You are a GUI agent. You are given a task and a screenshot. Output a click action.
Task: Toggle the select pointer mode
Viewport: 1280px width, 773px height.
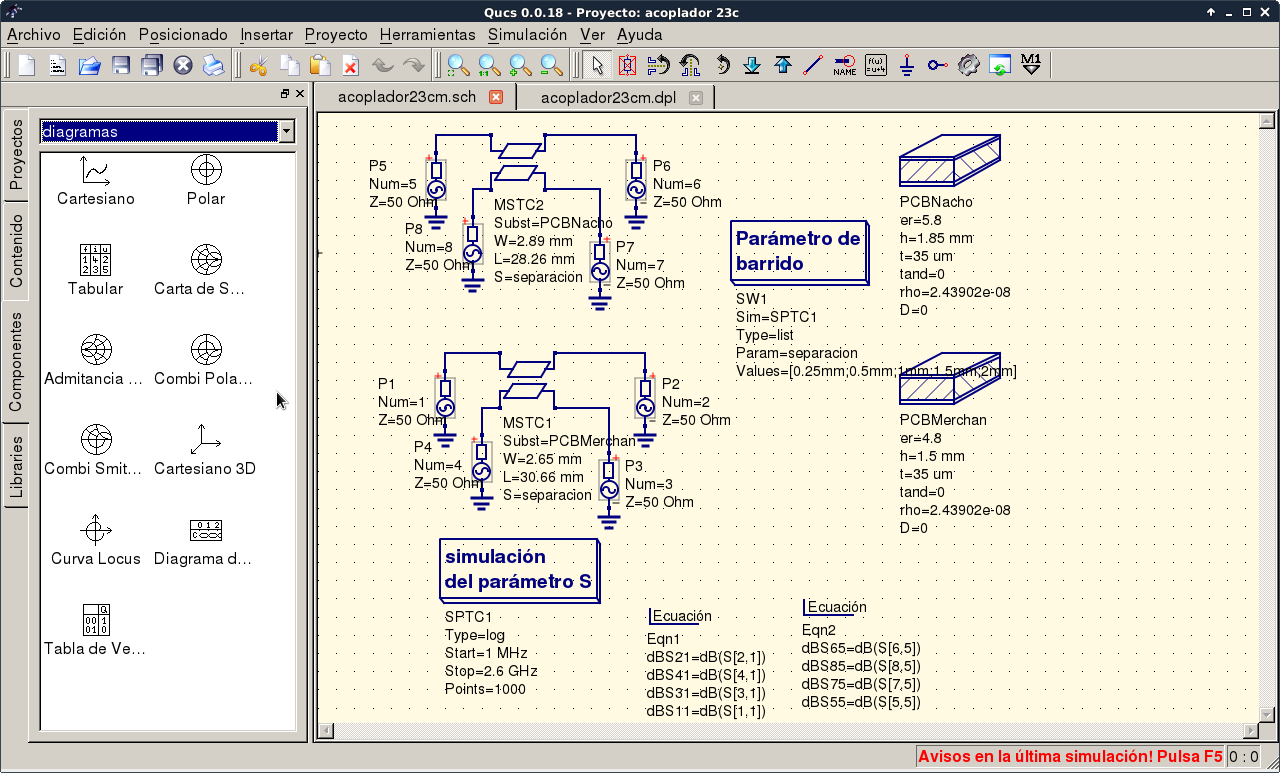click(597, 66)
